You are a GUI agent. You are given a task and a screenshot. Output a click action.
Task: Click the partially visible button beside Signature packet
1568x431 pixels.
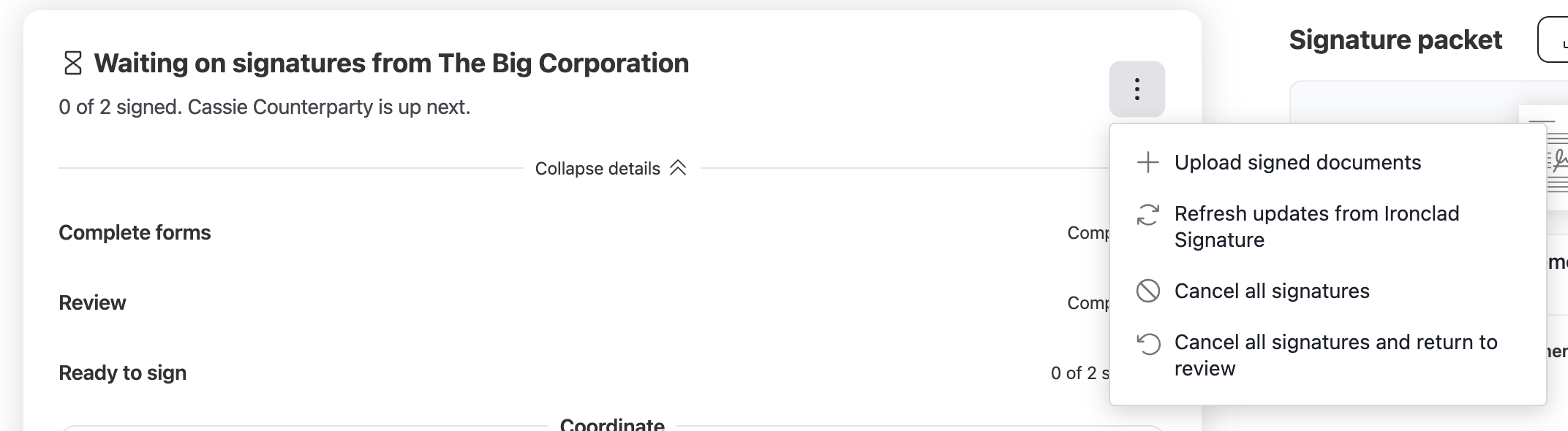(x=1553, y=39)
